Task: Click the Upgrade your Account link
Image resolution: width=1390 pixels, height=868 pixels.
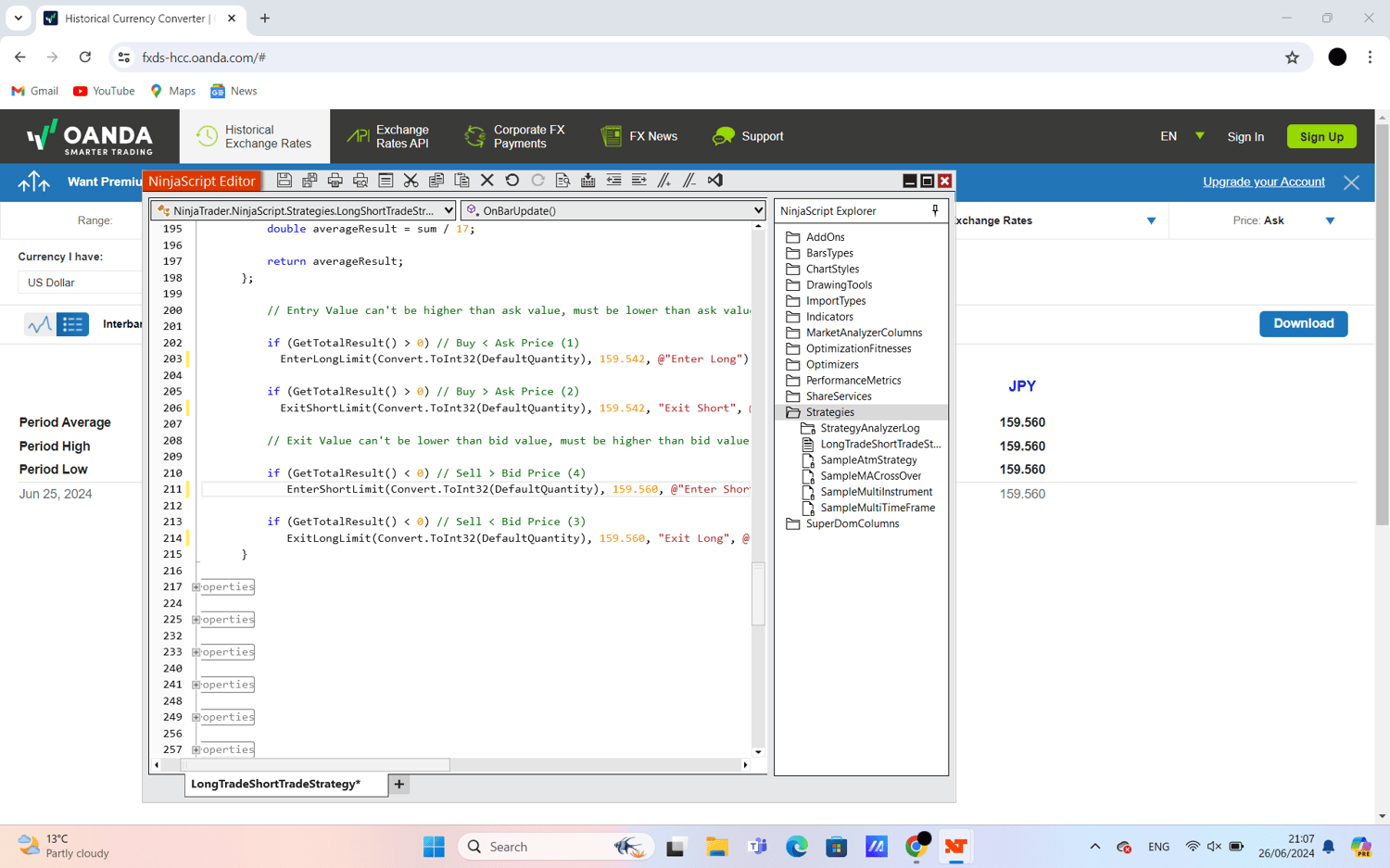Action: 1263,182
